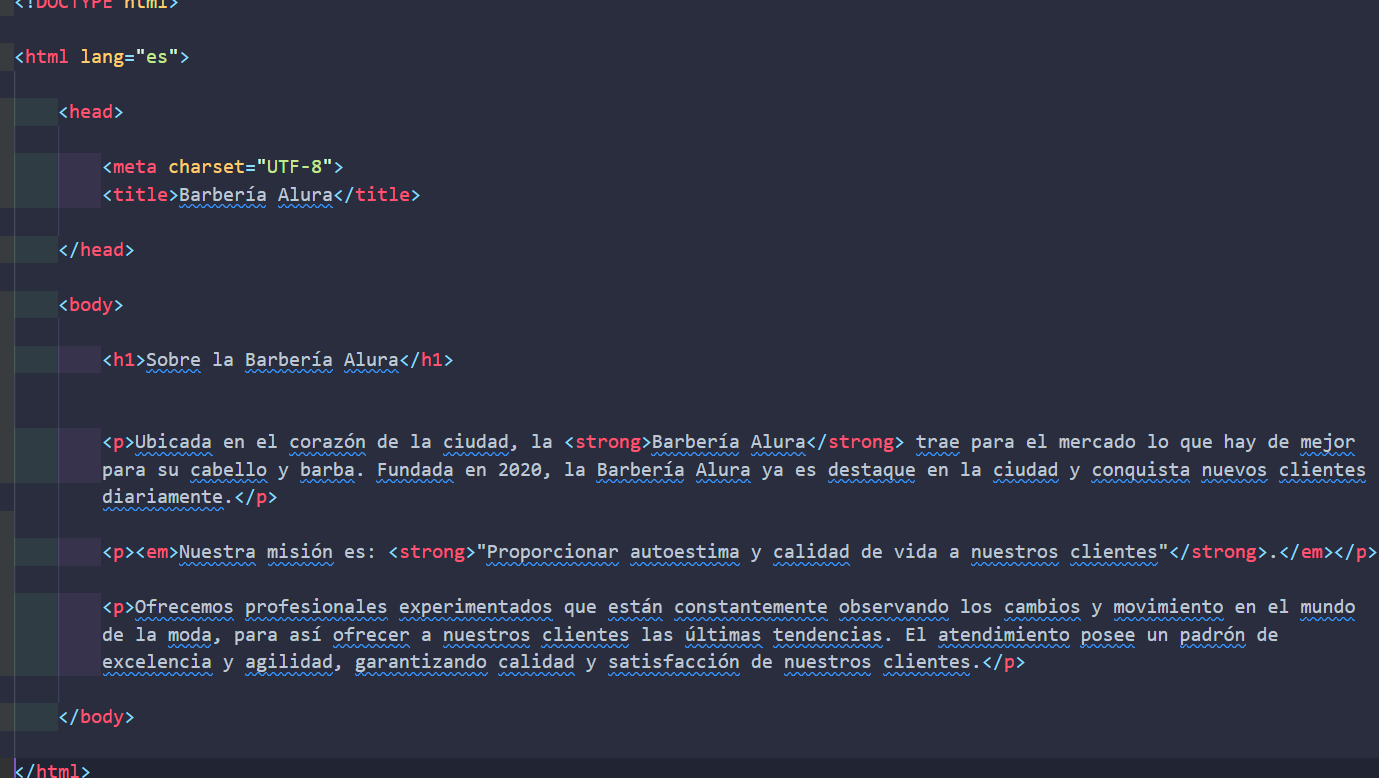This screenshot has height=778, width=1379.
Task: Click the word "constantemente"
Action: [751, 607]
